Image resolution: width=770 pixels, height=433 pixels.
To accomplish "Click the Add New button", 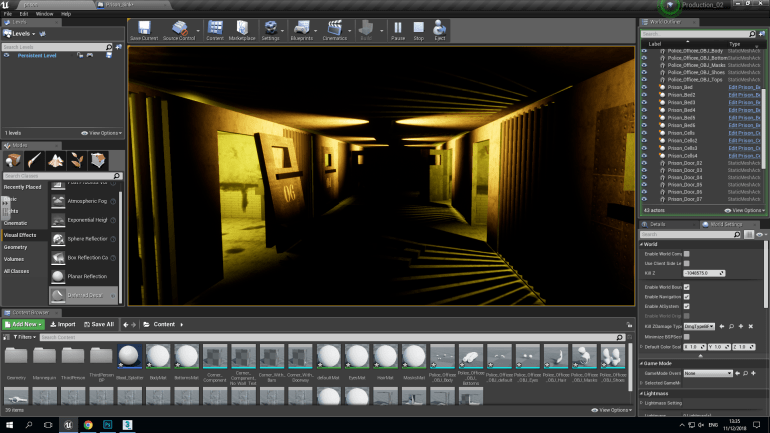I will pyautogui.click(x=24, y=324).
